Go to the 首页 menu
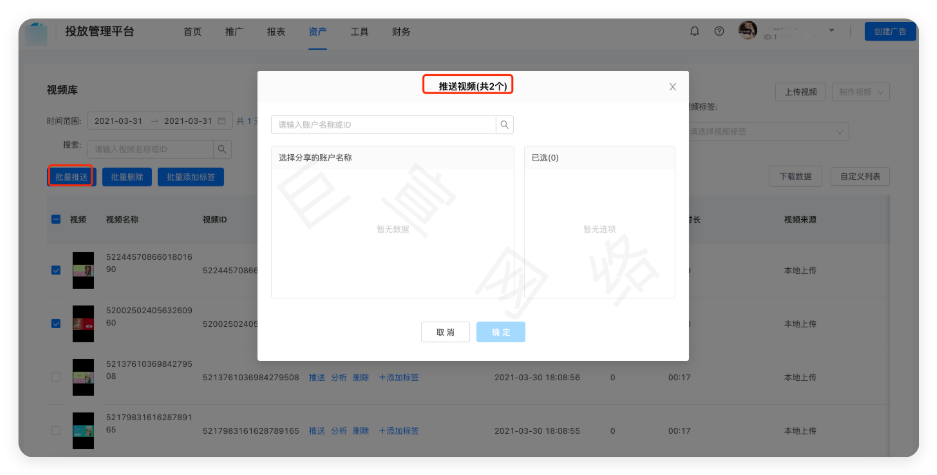Image resolution: width=937 pixels, height=475 pixels. click(x=192, y=32)
